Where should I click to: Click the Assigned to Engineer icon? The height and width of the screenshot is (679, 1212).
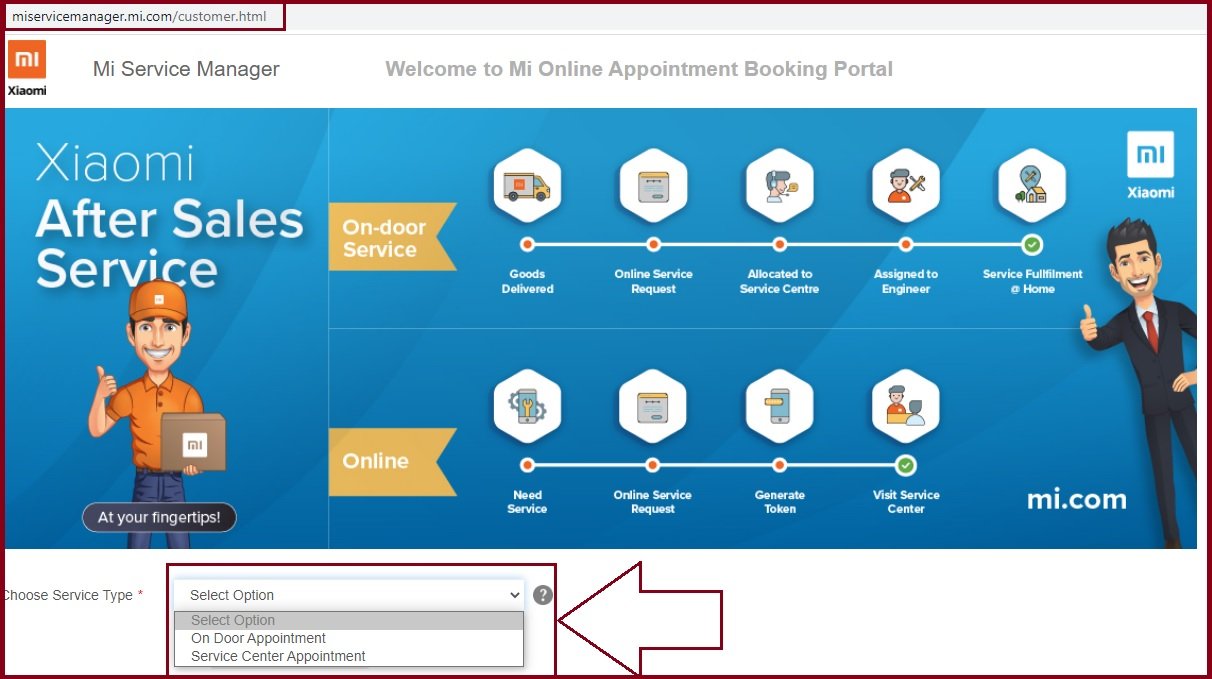click(x=905, y=185)
